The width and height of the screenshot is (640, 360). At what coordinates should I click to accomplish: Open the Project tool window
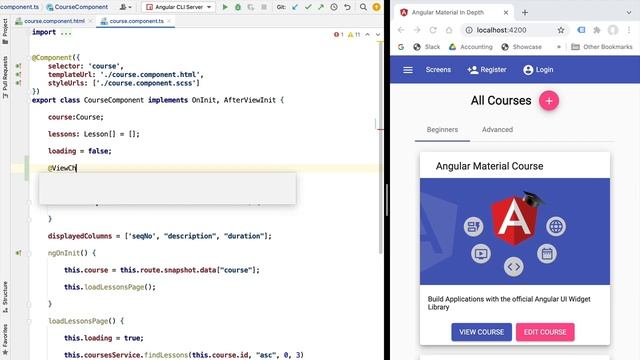5,31
